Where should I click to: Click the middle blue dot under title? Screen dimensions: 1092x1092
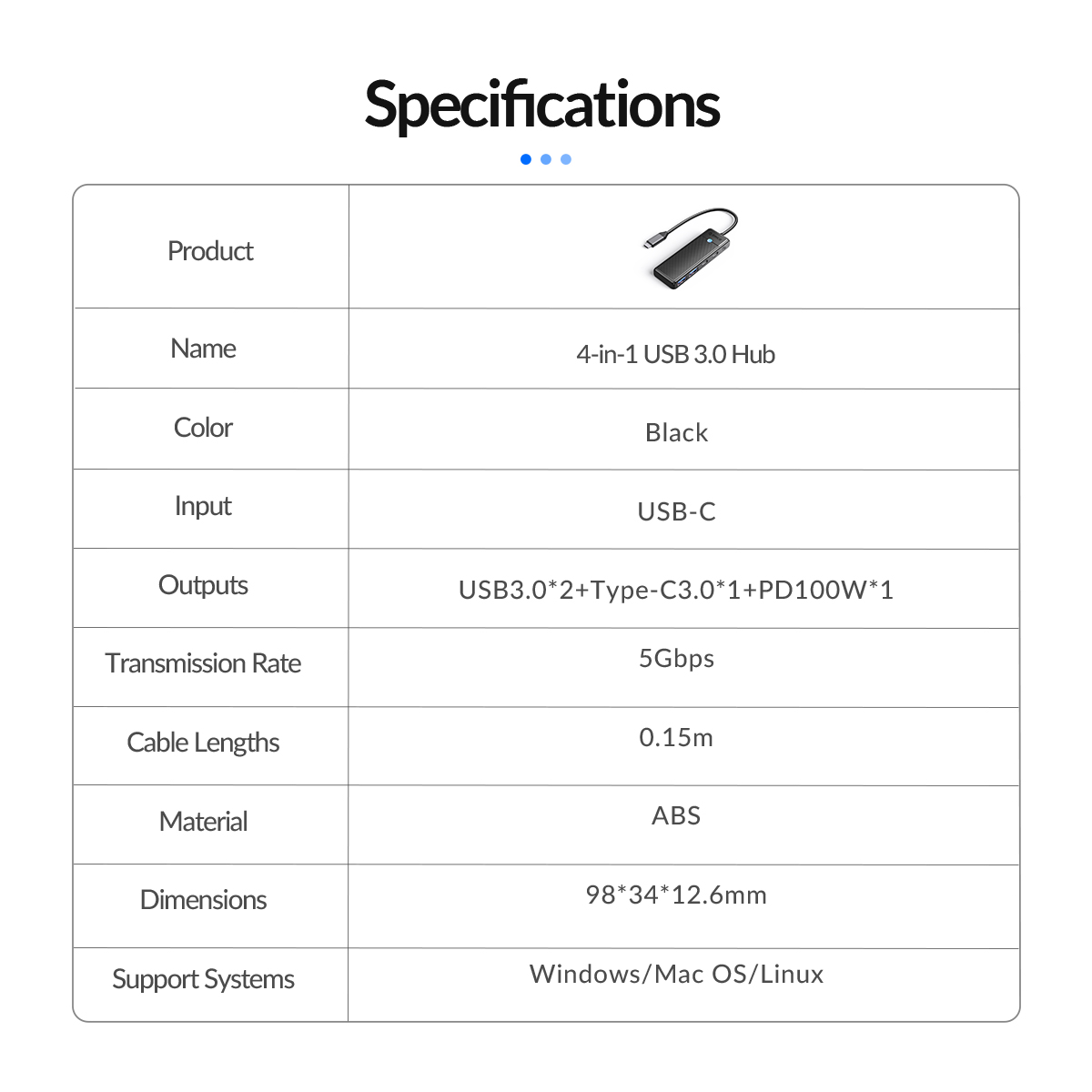[x=546, y=159]
